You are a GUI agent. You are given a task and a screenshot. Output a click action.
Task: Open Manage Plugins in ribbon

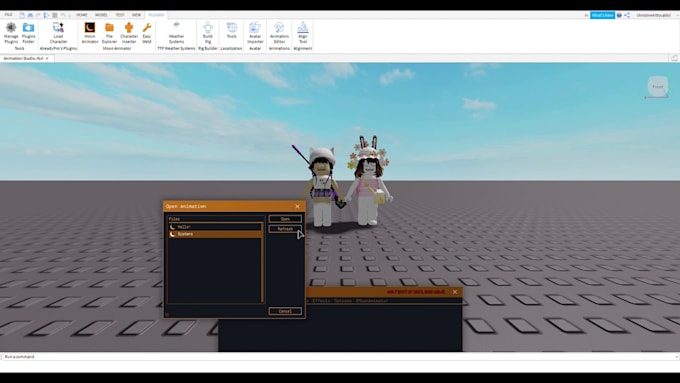[11, 33]
